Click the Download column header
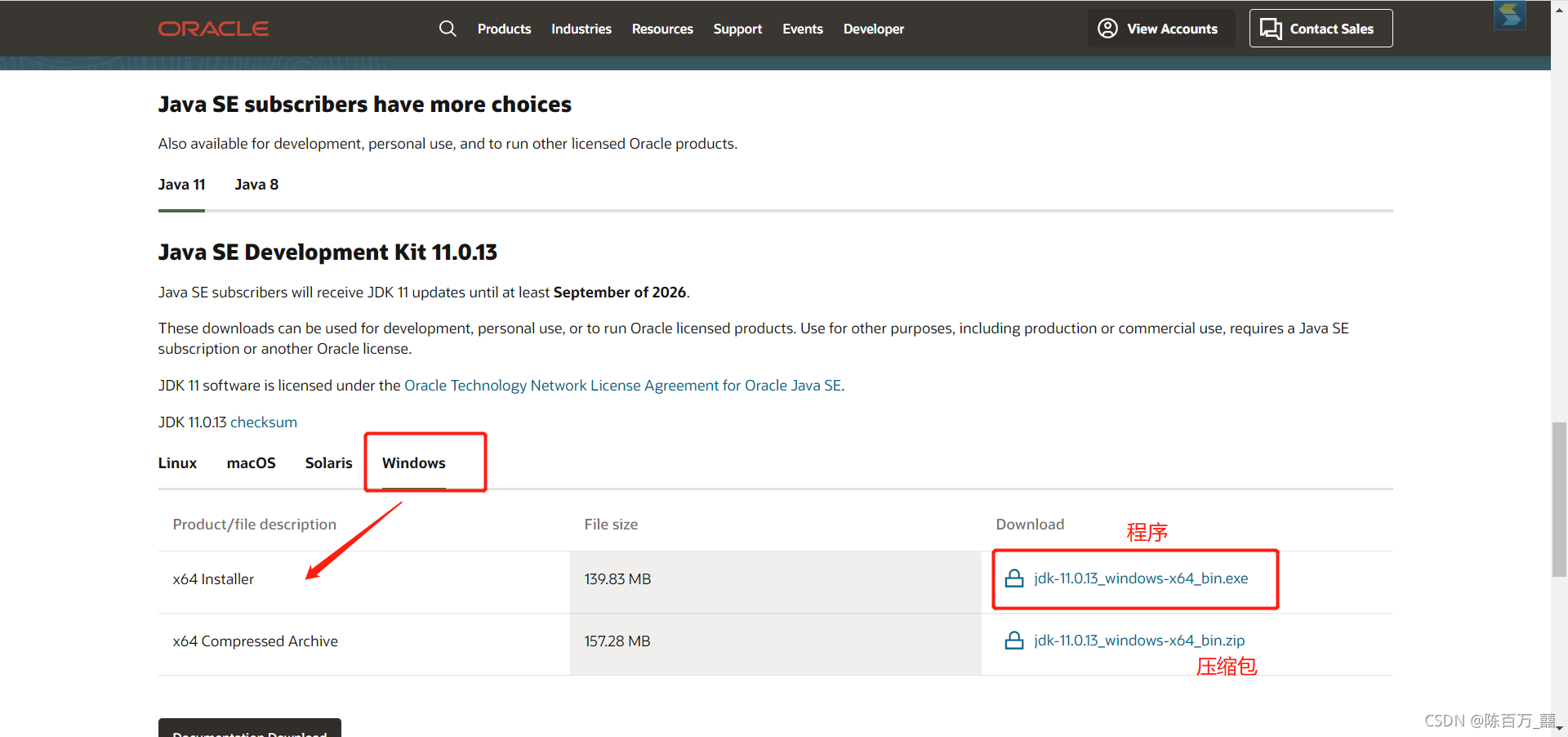 [1030, 525]
